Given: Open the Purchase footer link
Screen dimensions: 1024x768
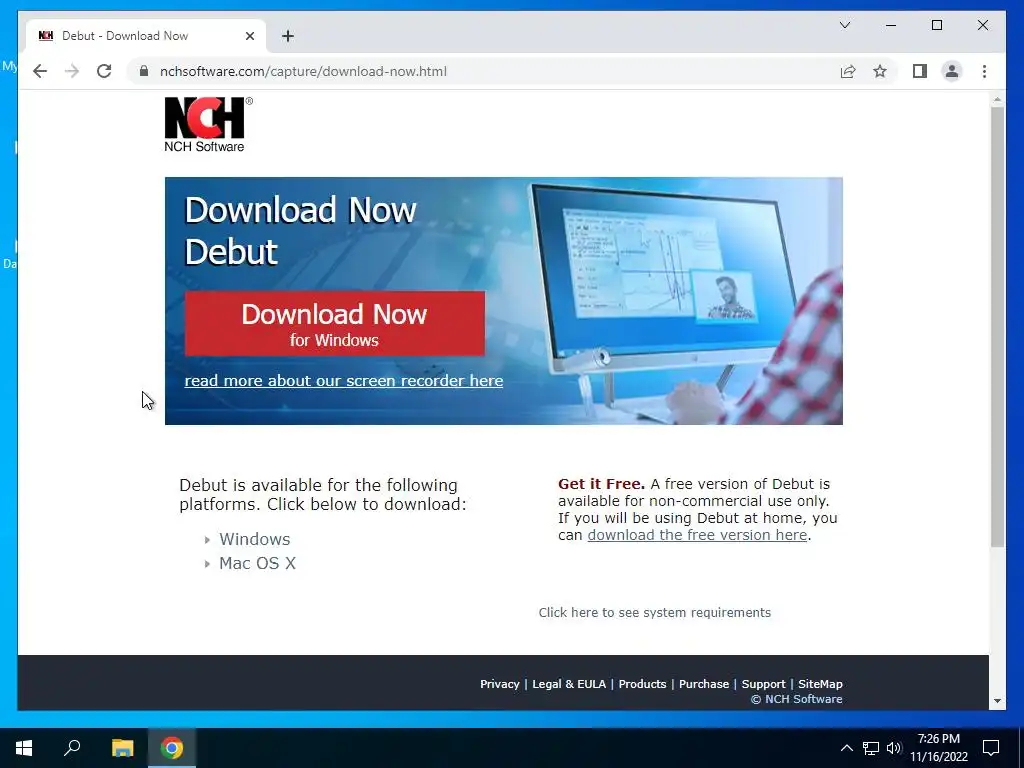Looking at the screenshot, I should tap(703, 684).
